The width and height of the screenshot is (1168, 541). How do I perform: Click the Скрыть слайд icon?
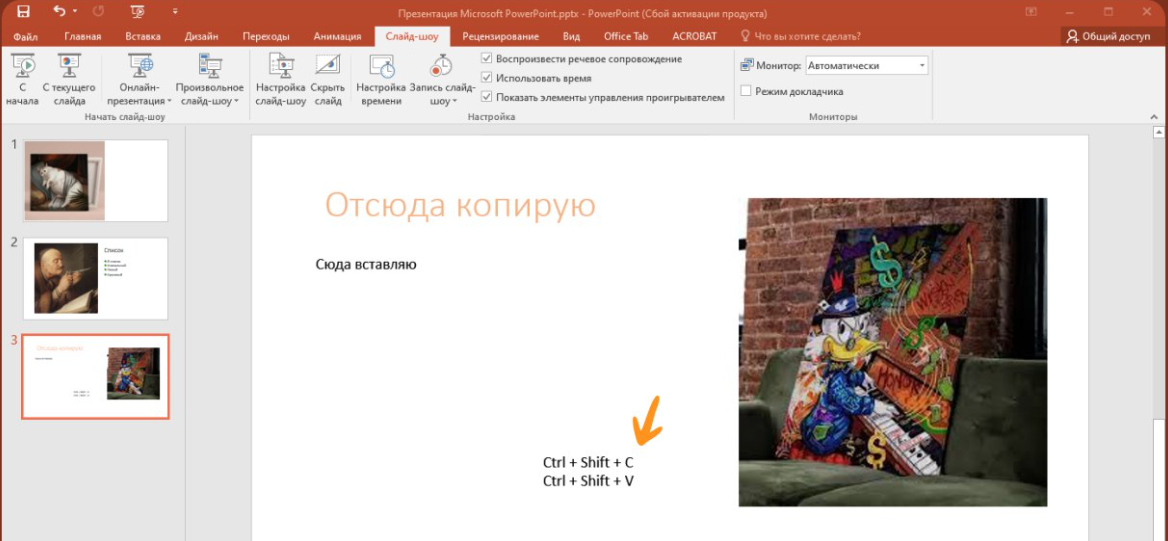[x=327, y=66]
